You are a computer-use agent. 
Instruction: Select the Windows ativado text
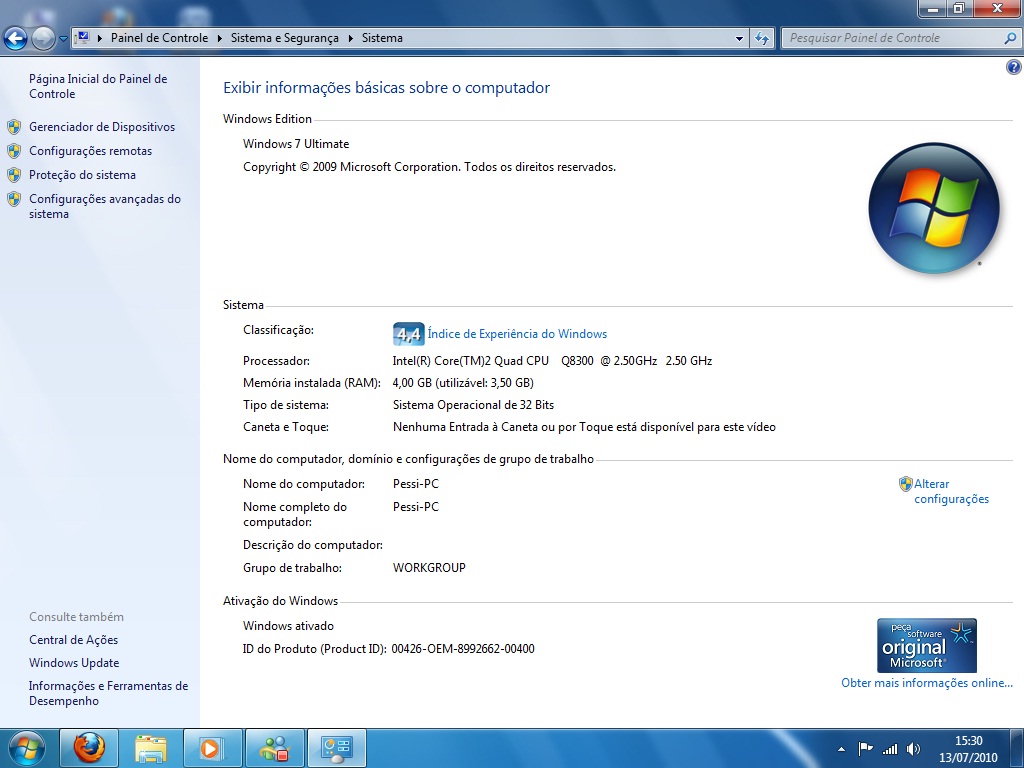coord(288,626)
